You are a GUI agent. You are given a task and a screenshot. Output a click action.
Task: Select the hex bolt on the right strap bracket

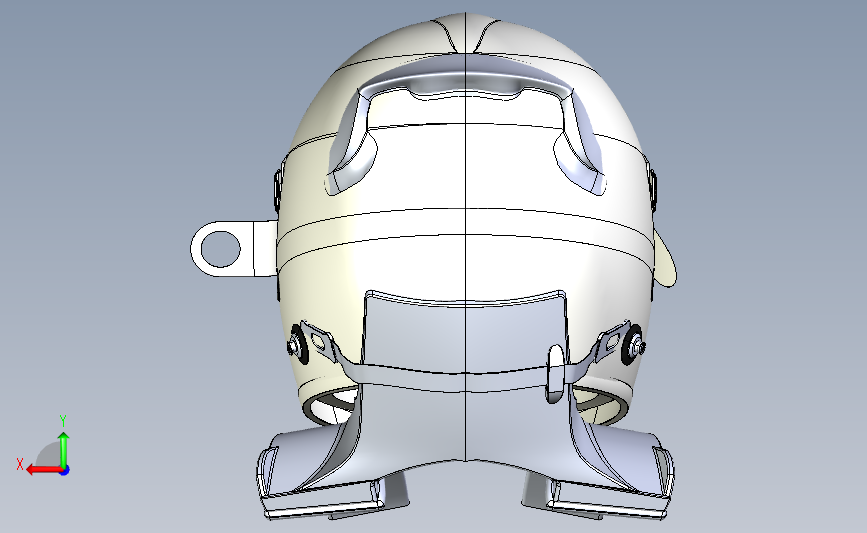(639, 347)
